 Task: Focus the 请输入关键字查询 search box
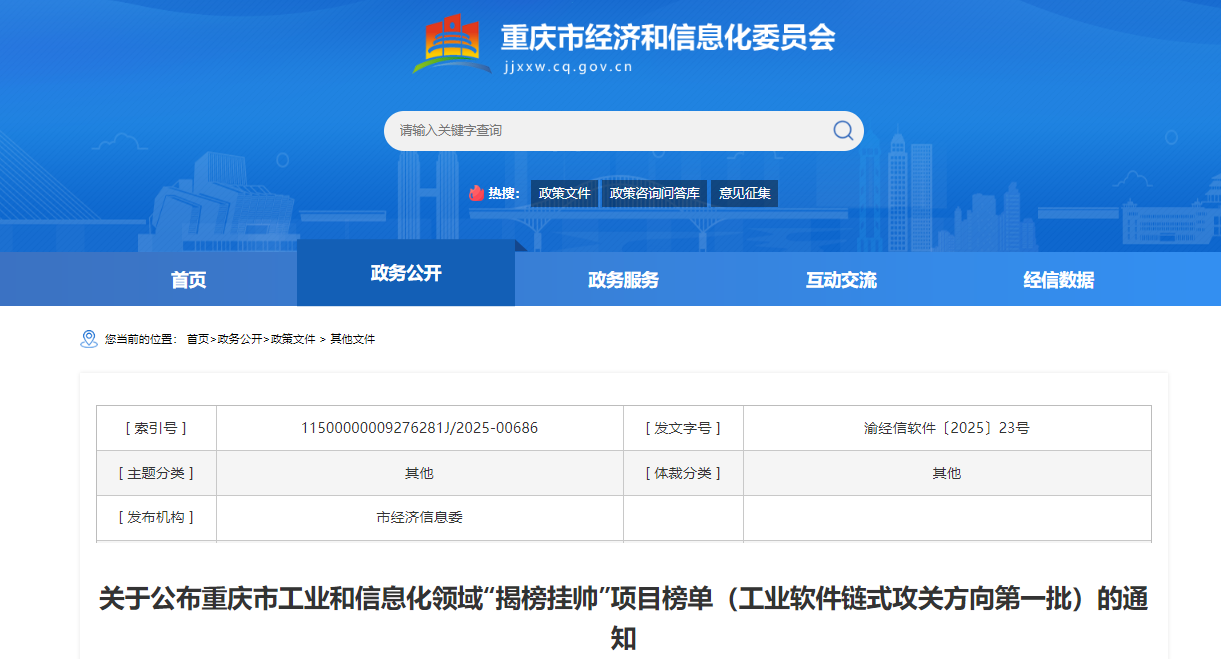click(610, 131)
